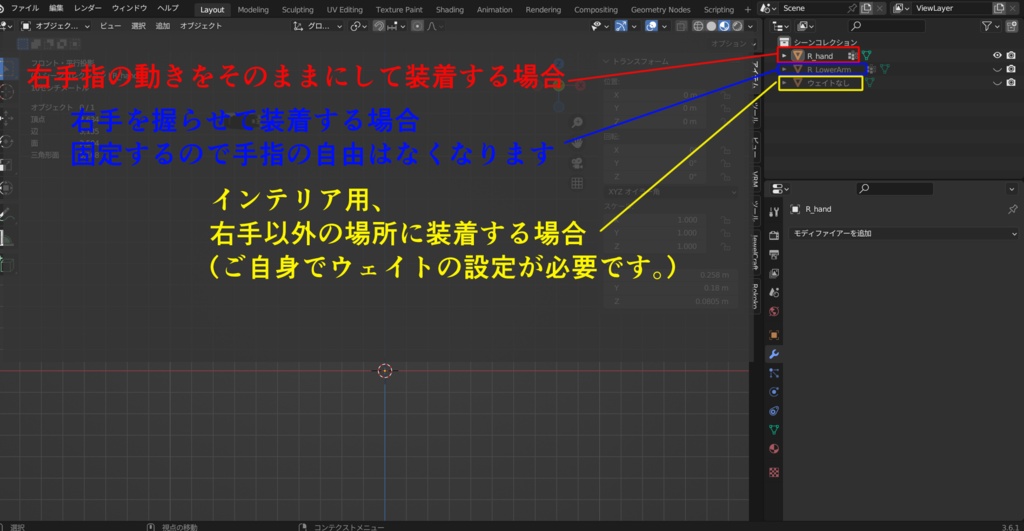Open the Modifier properties wrench tab
Screen dimensions: 1024x531
[x=774, y=354]
